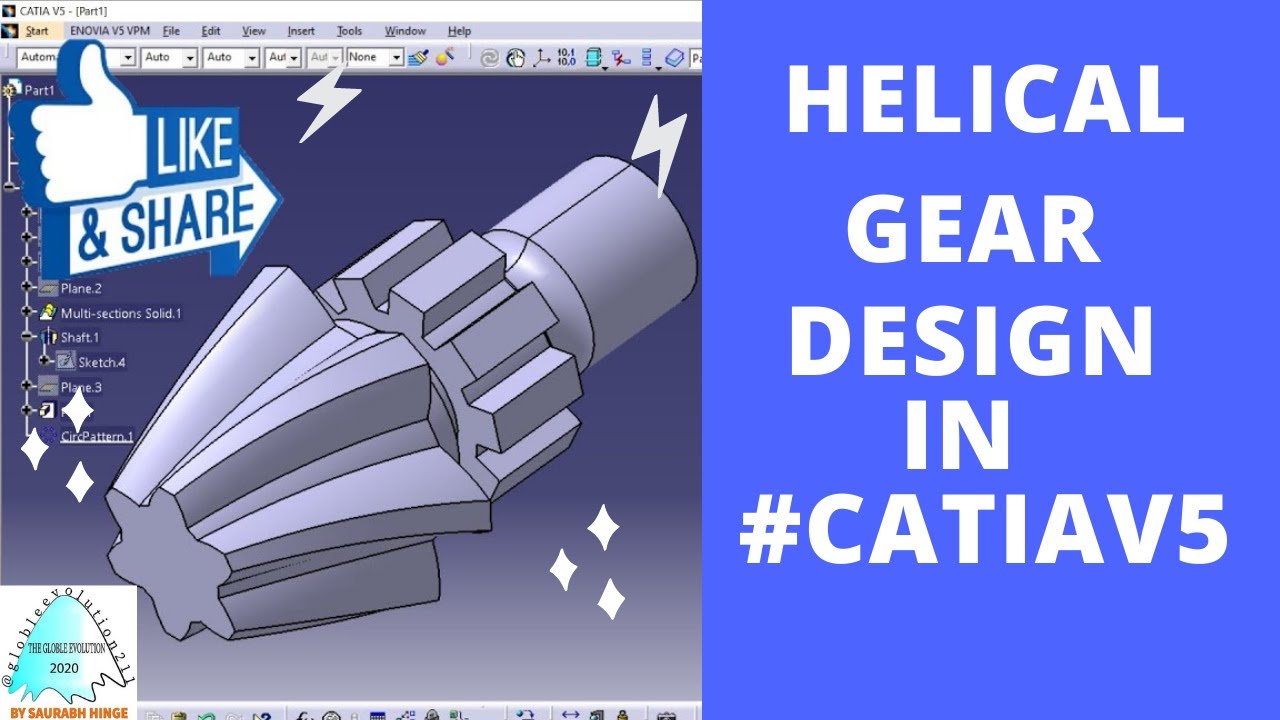Click the Plane.3 tree icon

pos(48,386)
